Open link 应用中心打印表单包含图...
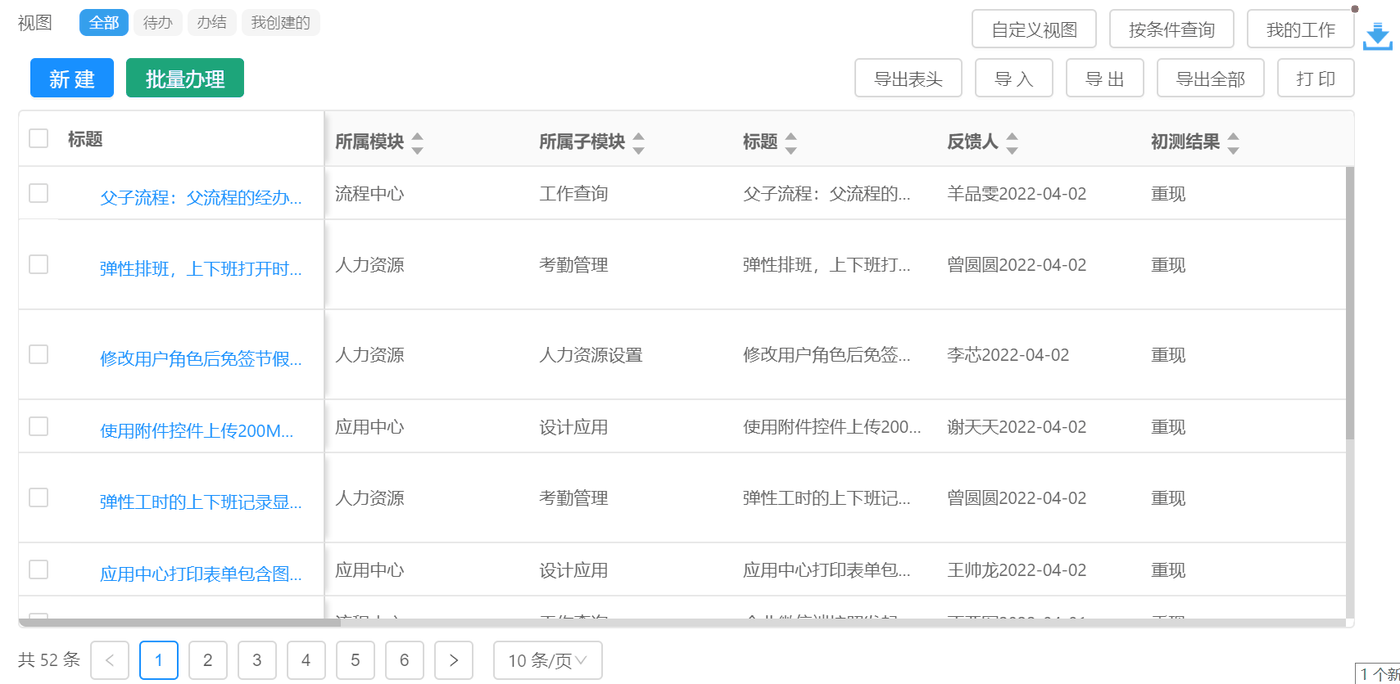This screenshot has height=684, width=1400. pyautogui.click(x=201, y=574)
